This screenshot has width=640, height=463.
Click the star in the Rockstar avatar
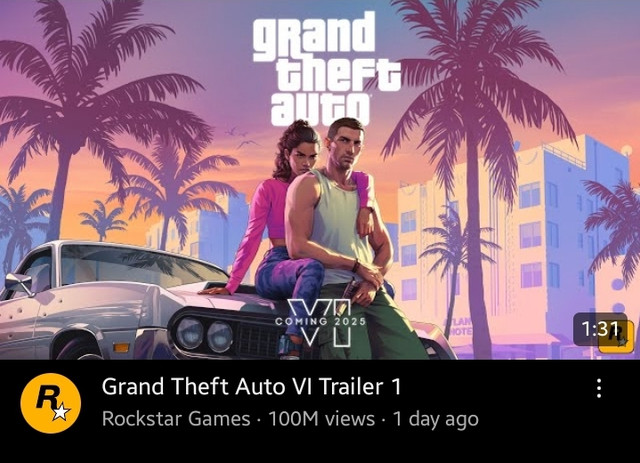(x=61, y=412)
